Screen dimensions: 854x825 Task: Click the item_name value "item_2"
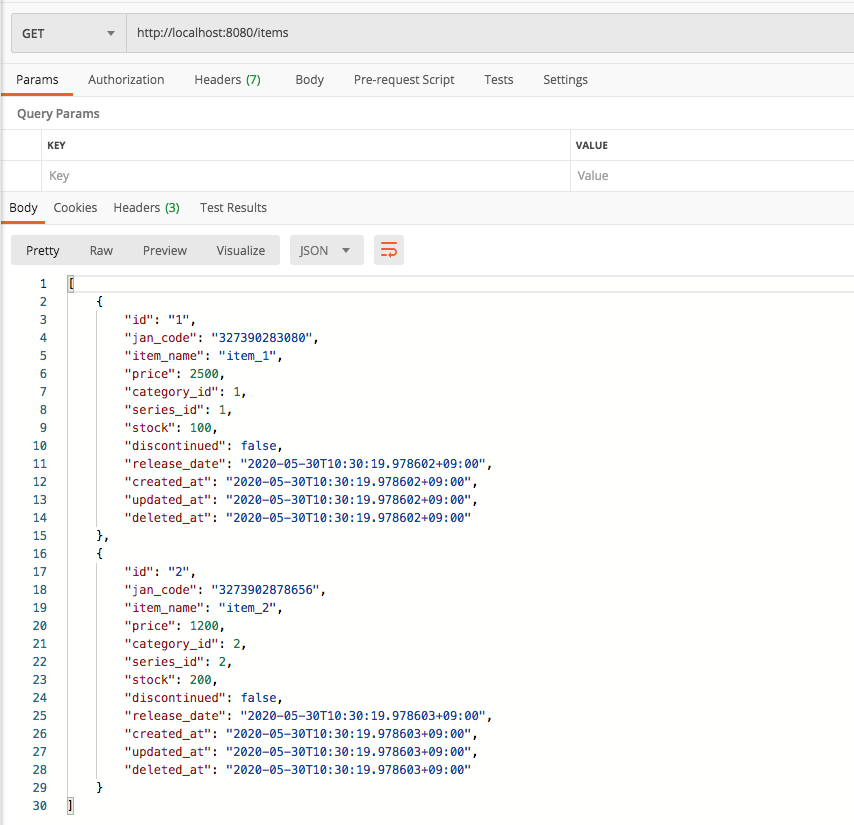[x=247, y=607]
